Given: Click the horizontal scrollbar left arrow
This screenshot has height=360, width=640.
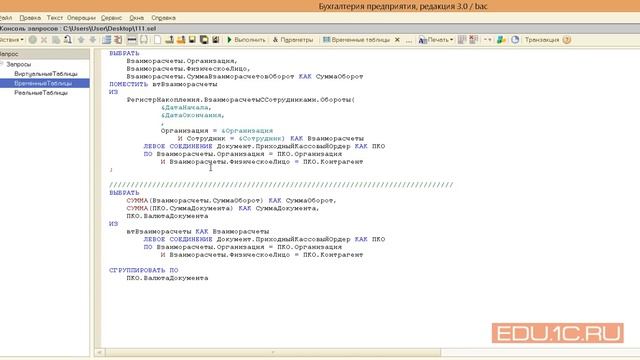Looking at the screenshot, I should (99, 352).
